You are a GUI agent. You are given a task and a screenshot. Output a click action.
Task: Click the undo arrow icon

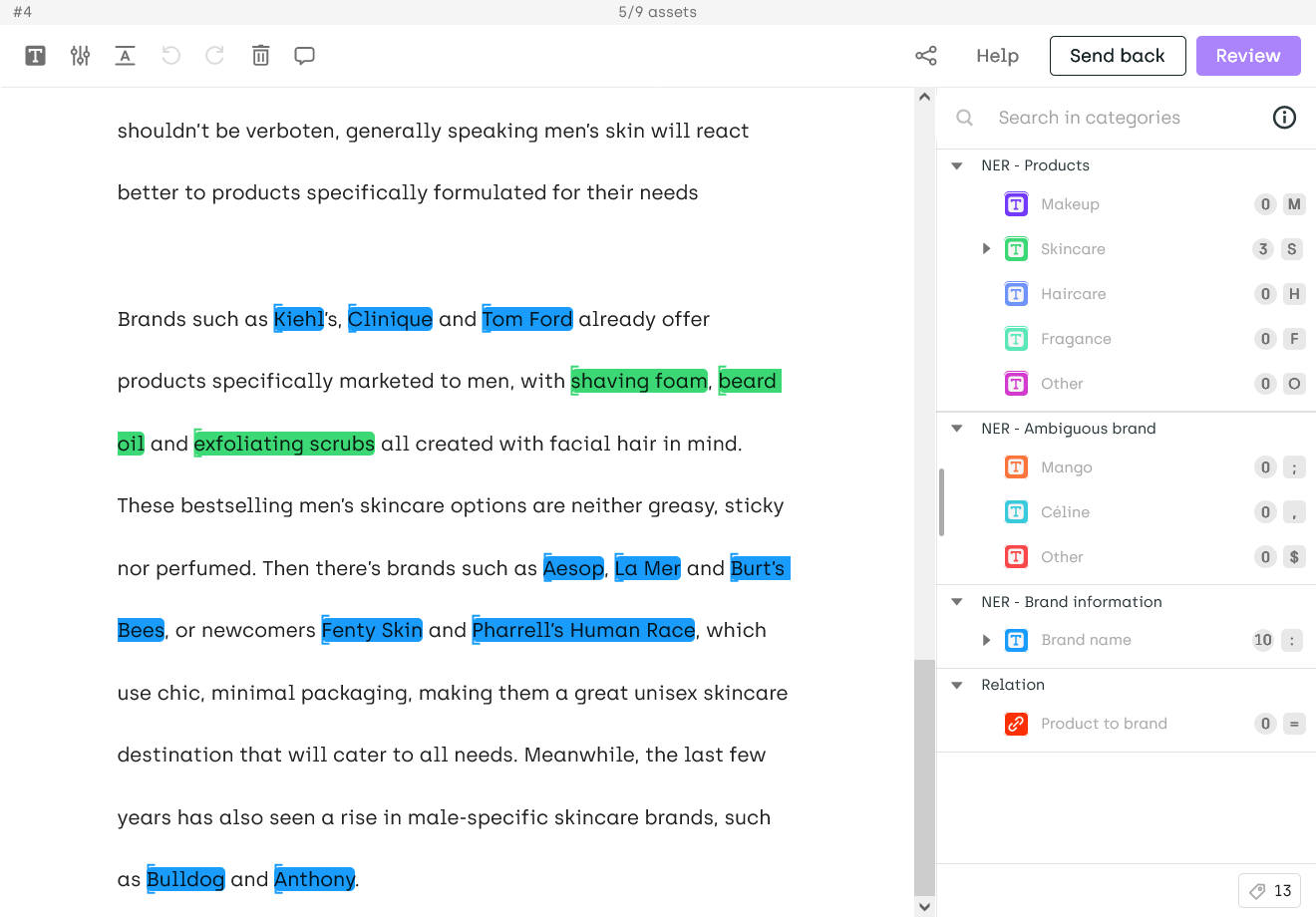tap(171, 56)
